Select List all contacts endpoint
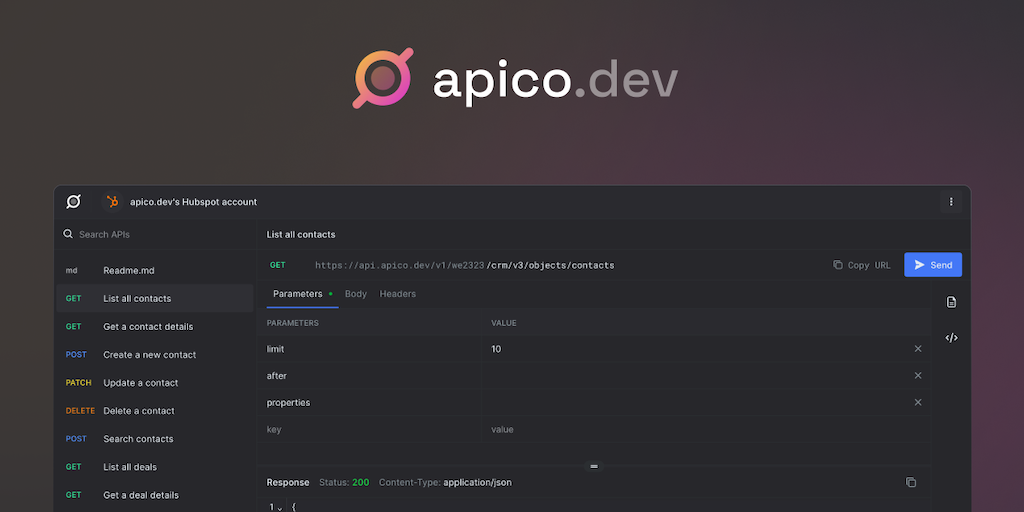 [155, 298]
